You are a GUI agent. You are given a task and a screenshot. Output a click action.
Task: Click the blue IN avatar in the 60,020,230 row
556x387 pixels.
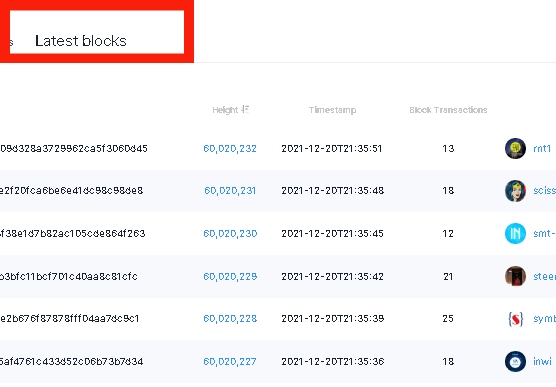(x=515, y=233)
